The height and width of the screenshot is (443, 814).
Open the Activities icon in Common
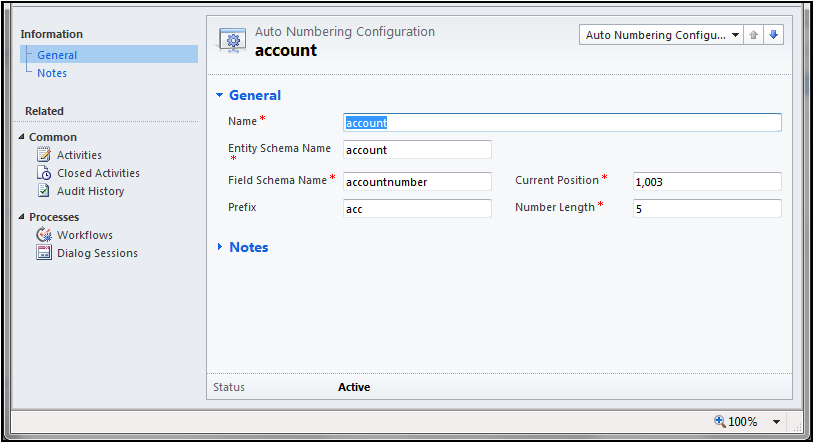44,155
